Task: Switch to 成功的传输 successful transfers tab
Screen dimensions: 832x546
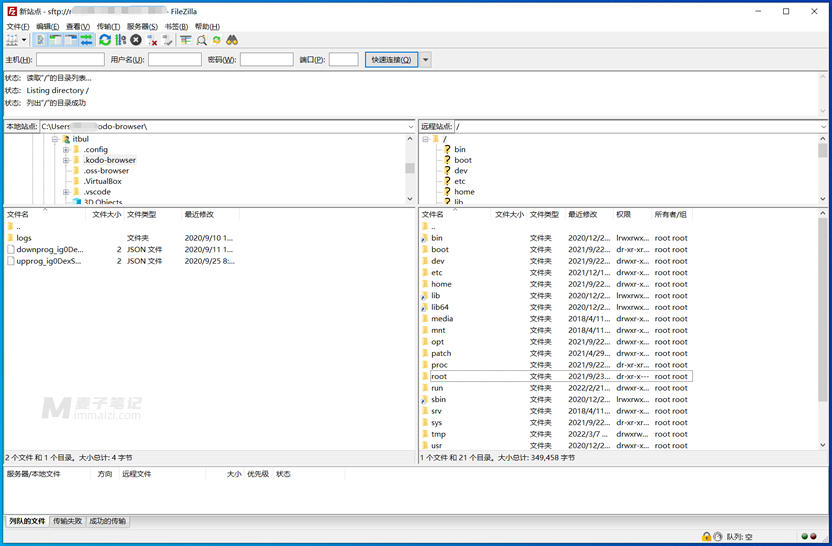Action: 108,521
